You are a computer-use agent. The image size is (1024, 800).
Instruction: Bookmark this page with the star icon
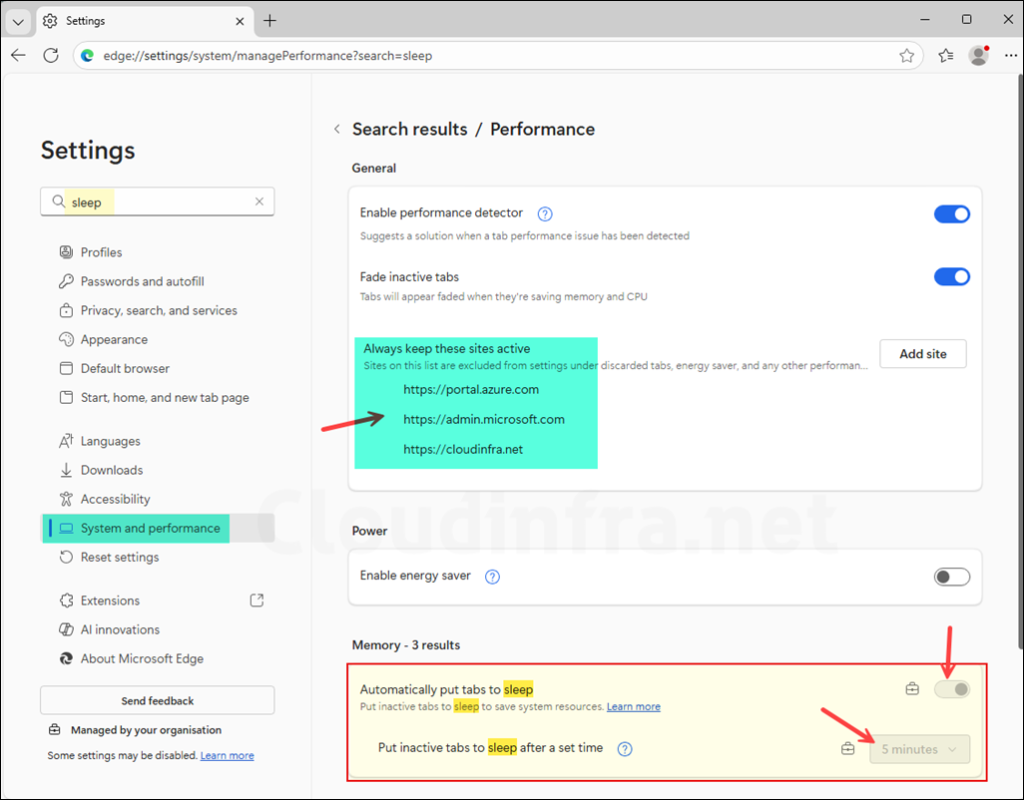coord(906,56)
